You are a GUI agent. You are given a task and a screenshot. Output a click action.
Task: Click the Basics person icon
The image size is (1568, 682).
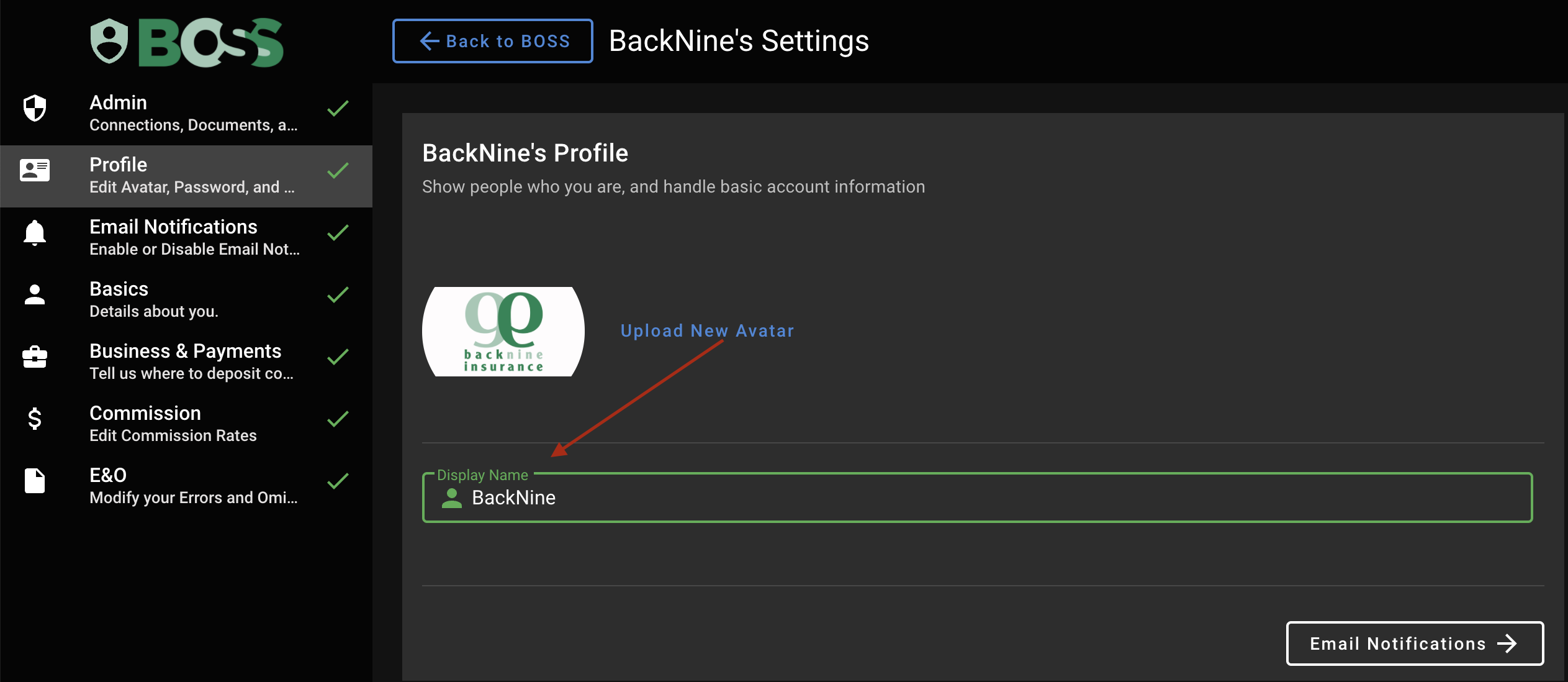tap(35, 295)
